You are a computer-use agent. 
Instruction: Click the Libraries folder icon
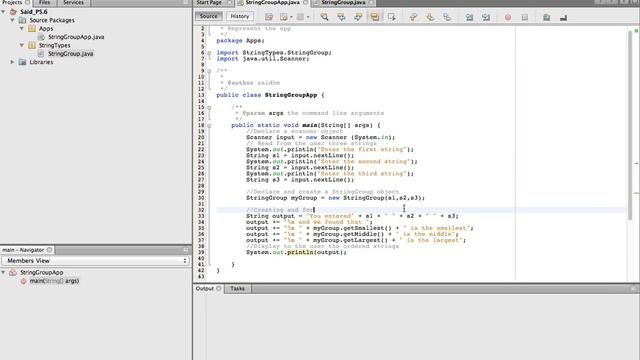(22, 62)
